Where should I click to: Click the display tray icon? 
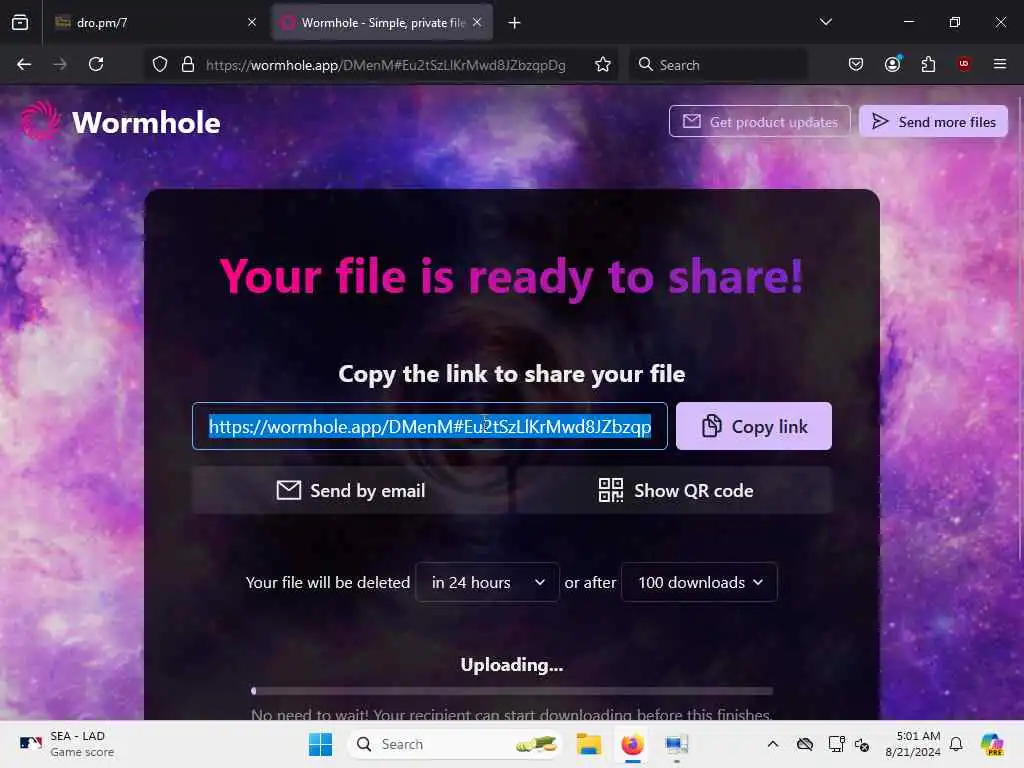(836, 744)
